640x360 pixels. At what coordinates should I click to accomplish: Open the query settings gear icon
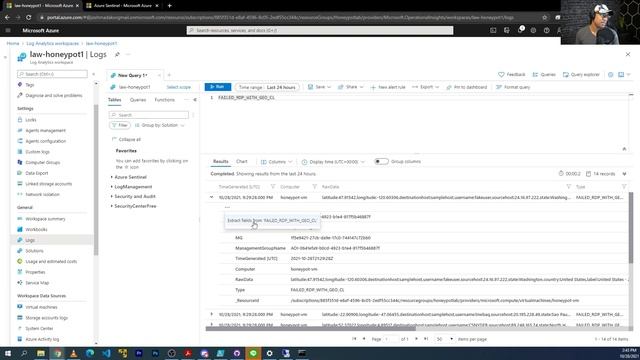tap(611, 75)
